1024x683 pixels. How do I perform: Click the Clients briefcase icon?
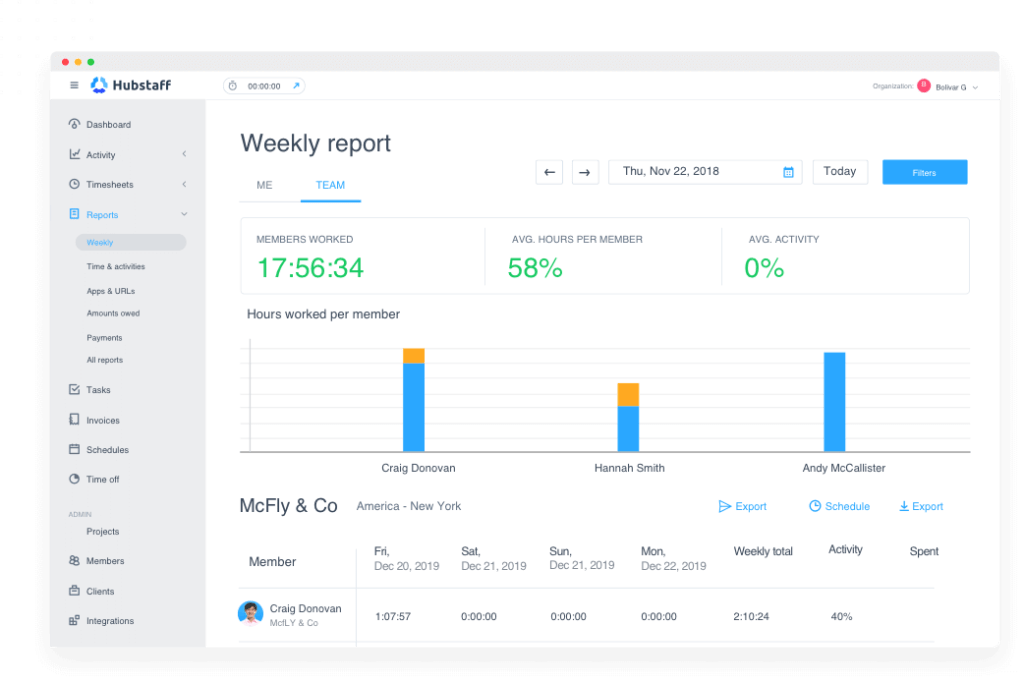click(74, 590)
